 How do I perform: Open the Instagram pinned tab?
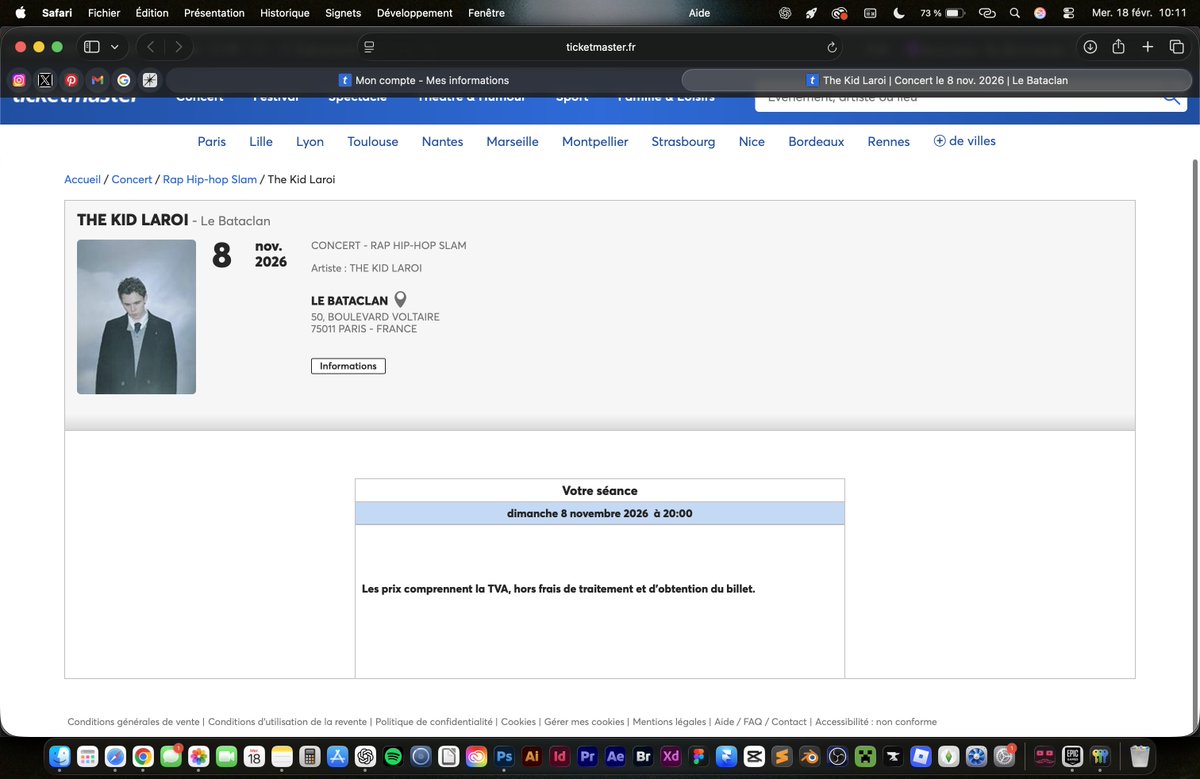pyautogui.click(x=19, y=80)
